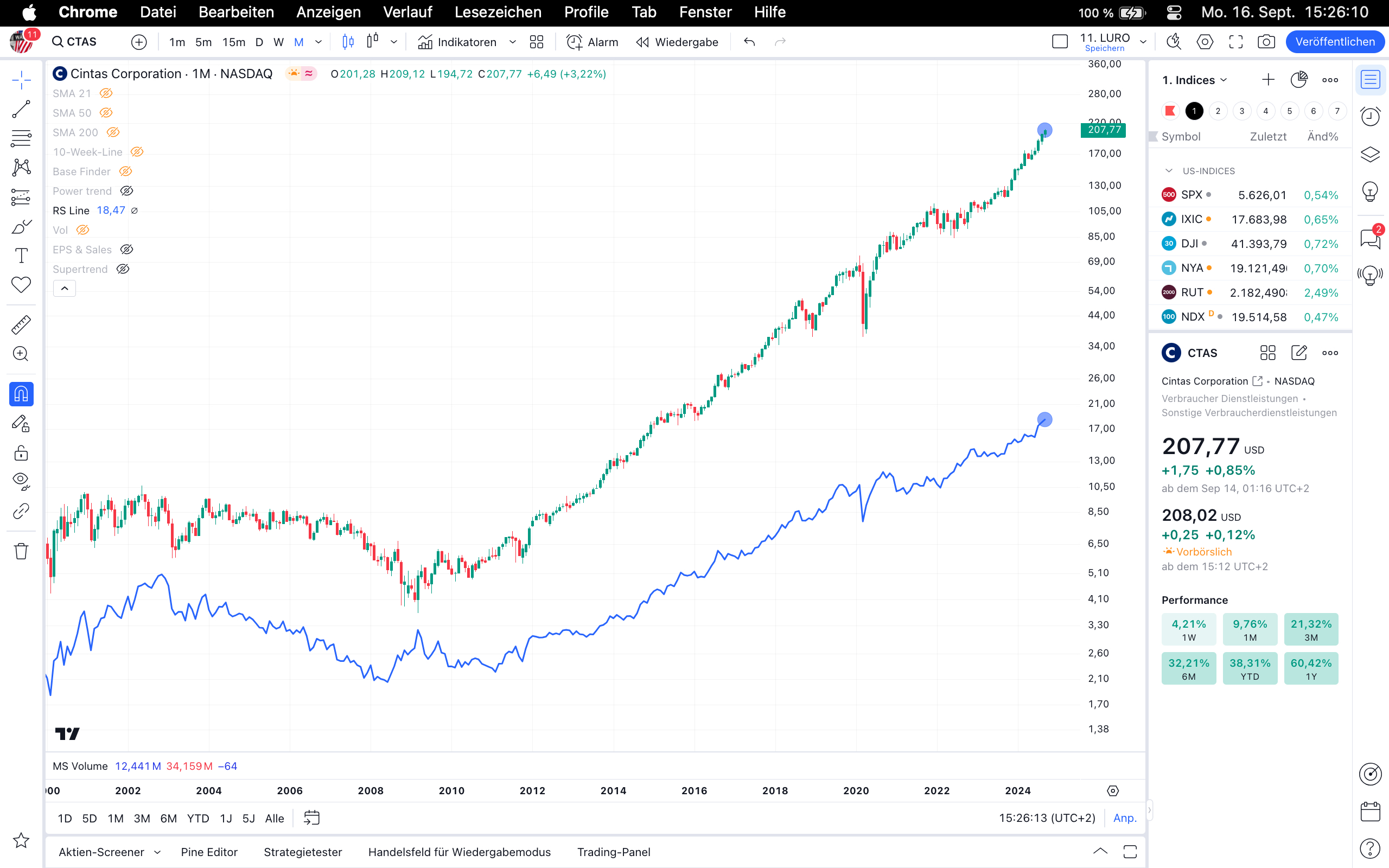1389x868 pixels.
Task: Set chart range to YTD
Action: pos(197,818)
